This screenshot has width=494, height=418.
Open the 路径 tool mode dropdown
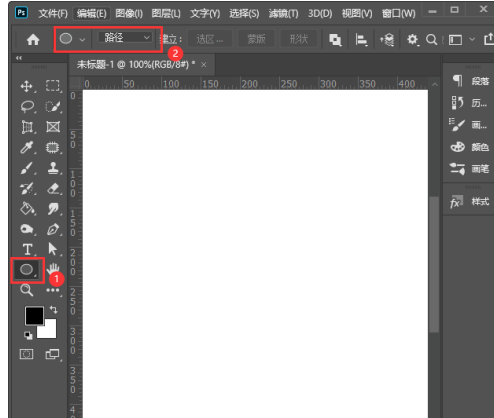coord(125,38)
